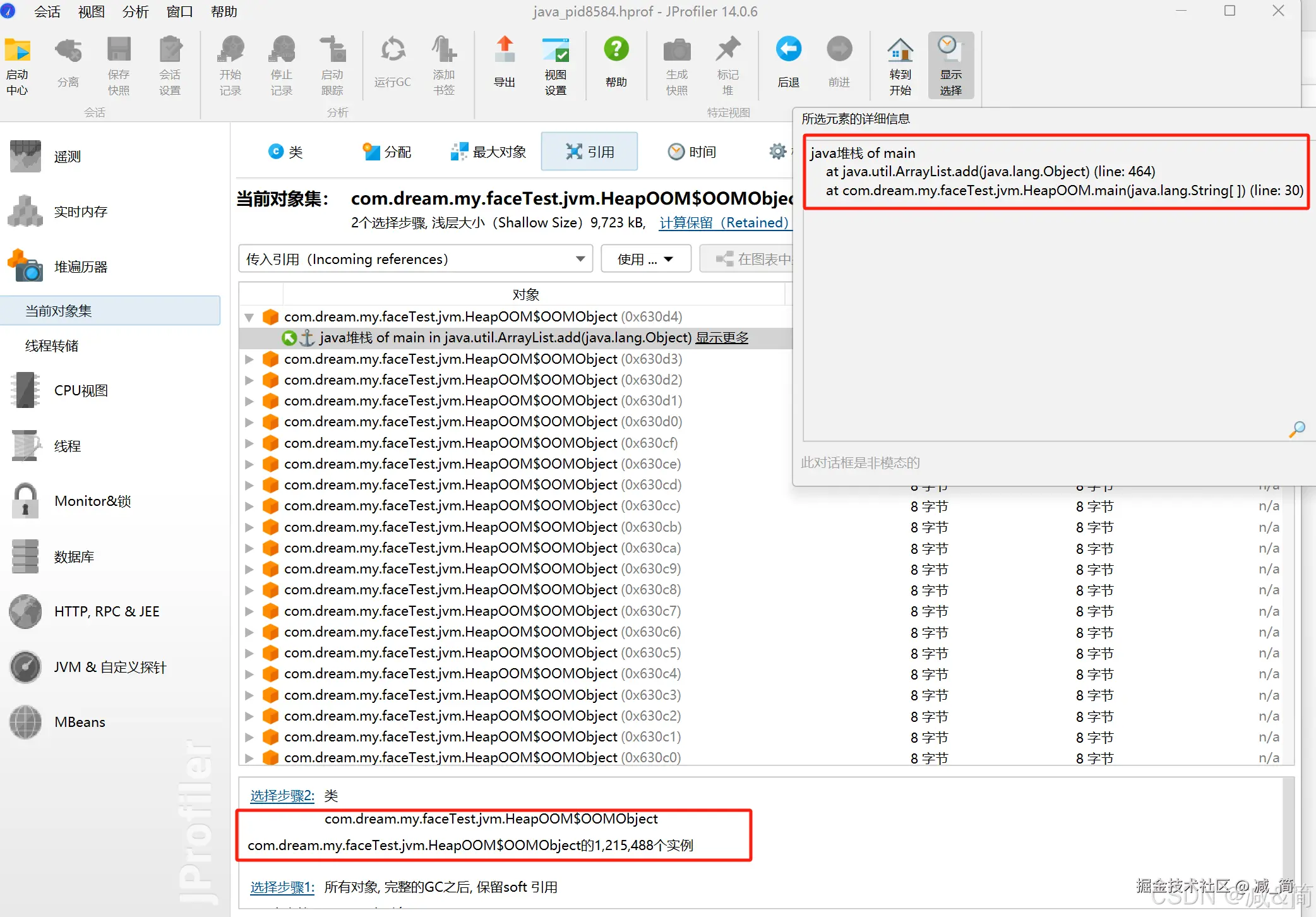Select the CPU视图 sidebar icon

[25, 390]
